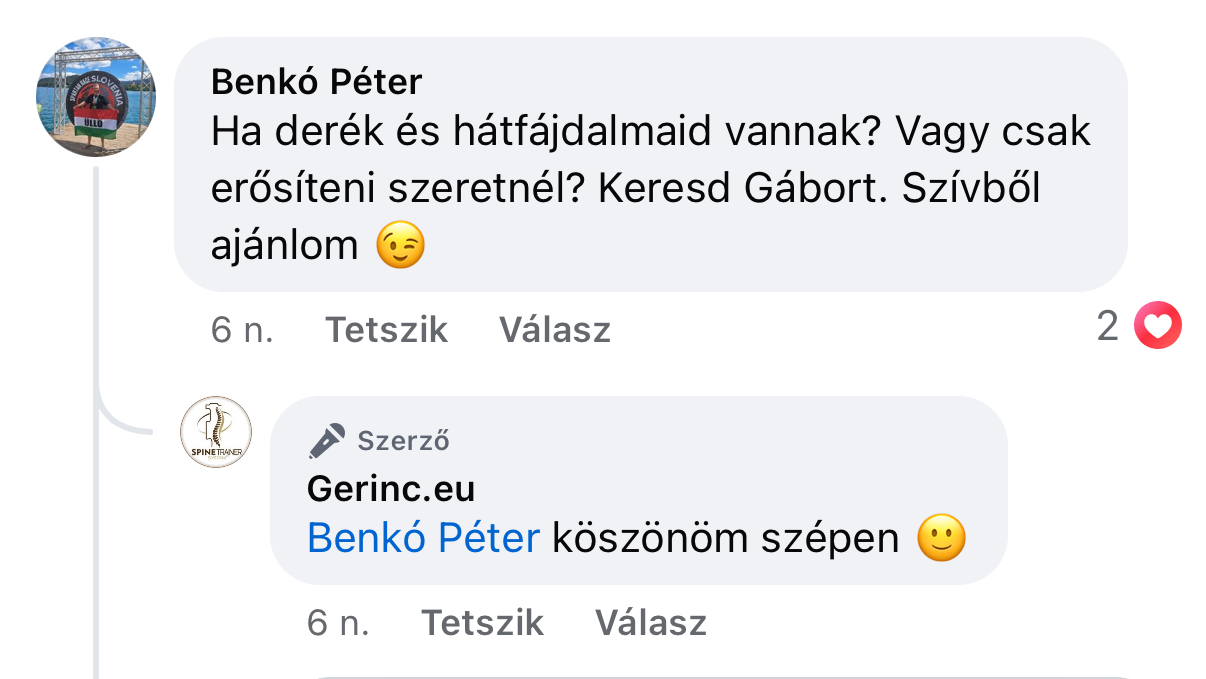This screenshot has width=1206, height=679.
Task: Click the smiley emoji in Gerinc.eu's reply
Action: coord(941,540)
